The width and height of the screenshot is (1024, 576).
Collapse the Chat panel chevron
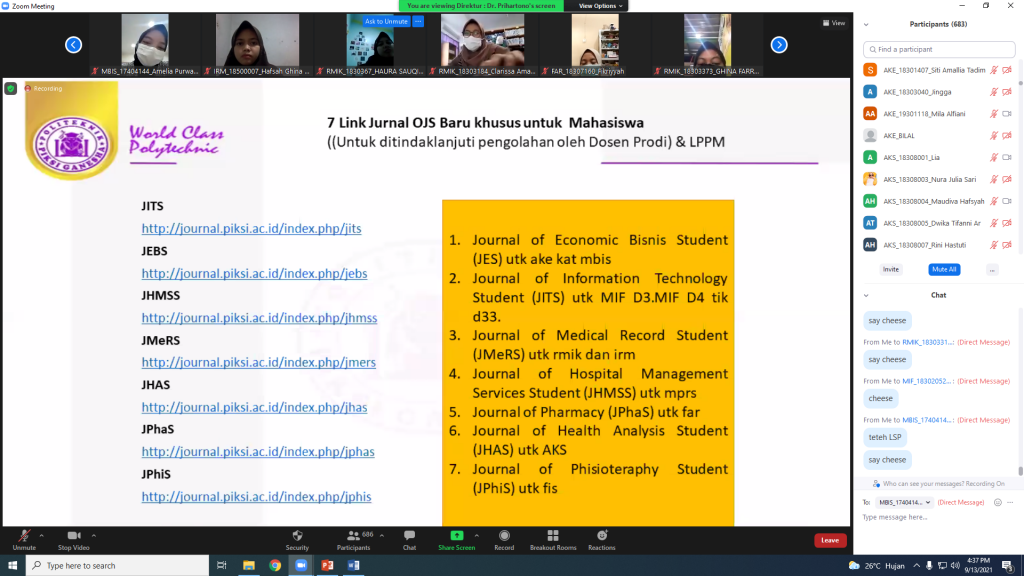pos(866,296)
